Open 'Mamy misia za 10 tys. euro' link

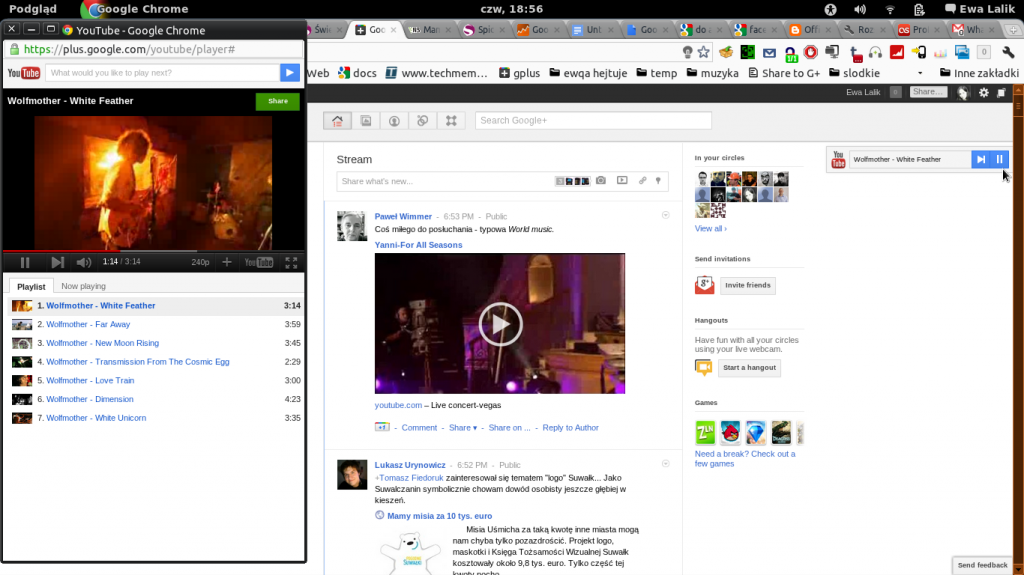click(440, 516)
